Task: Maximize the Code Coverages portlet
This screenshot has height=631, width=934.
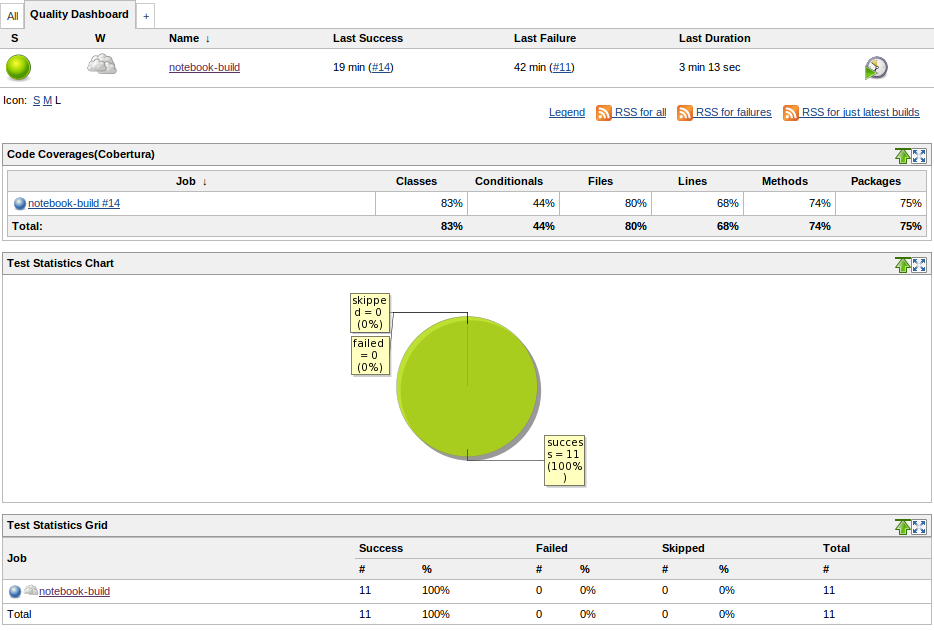Action: point(919,155)
